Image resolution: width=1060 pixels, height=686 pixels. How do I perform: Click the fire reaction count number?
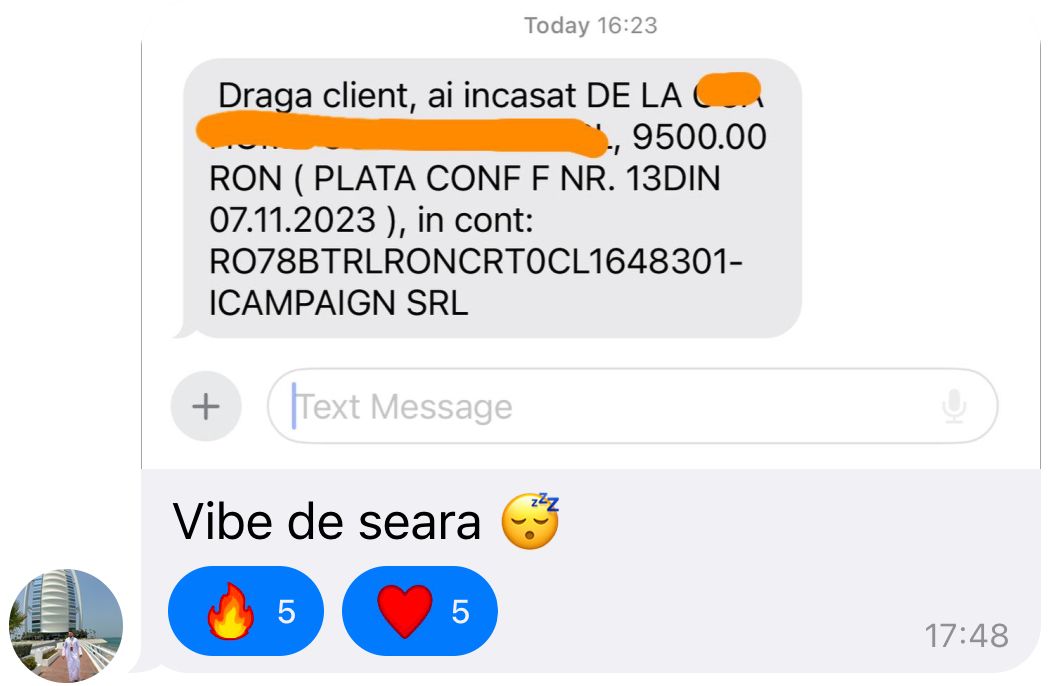pos(287,612)
